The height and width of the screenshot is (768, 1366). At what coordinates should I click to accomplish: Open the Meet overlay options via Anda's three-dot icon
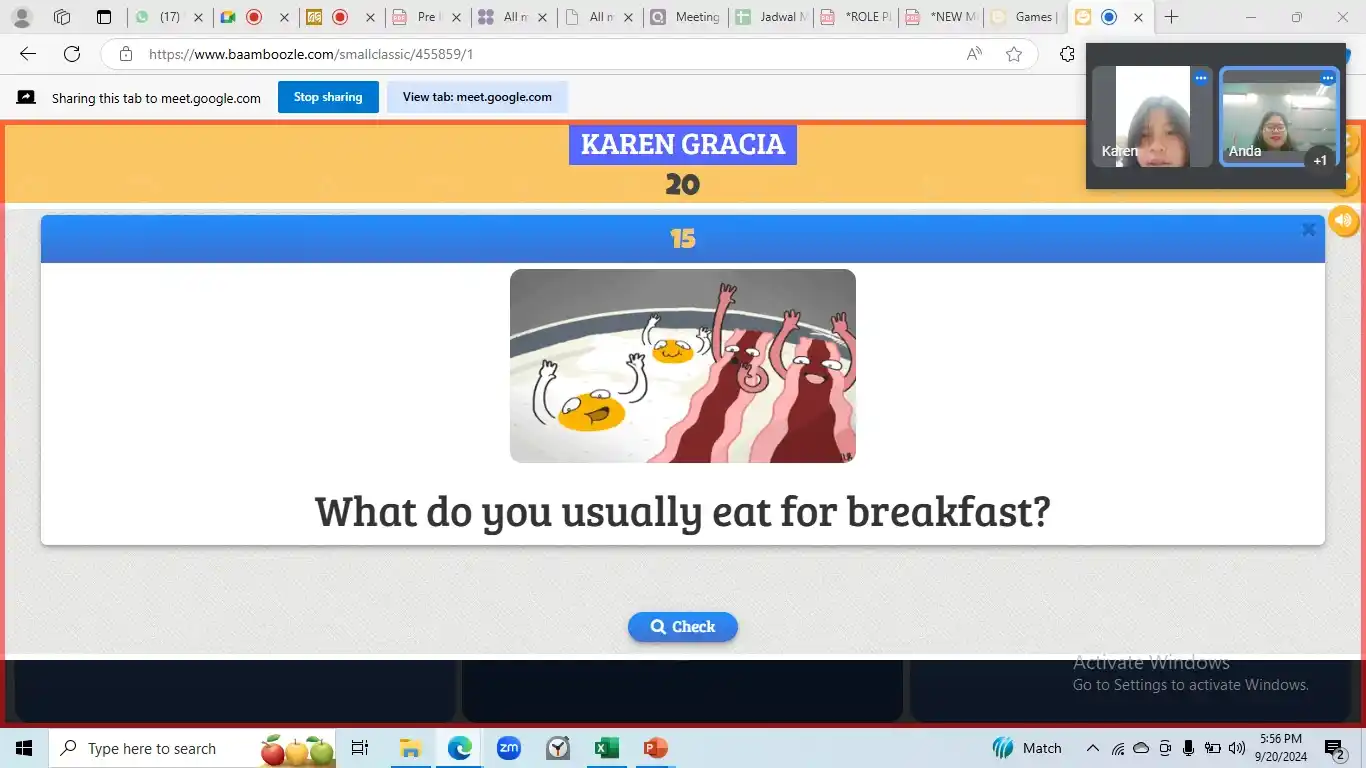[1328, 78]
